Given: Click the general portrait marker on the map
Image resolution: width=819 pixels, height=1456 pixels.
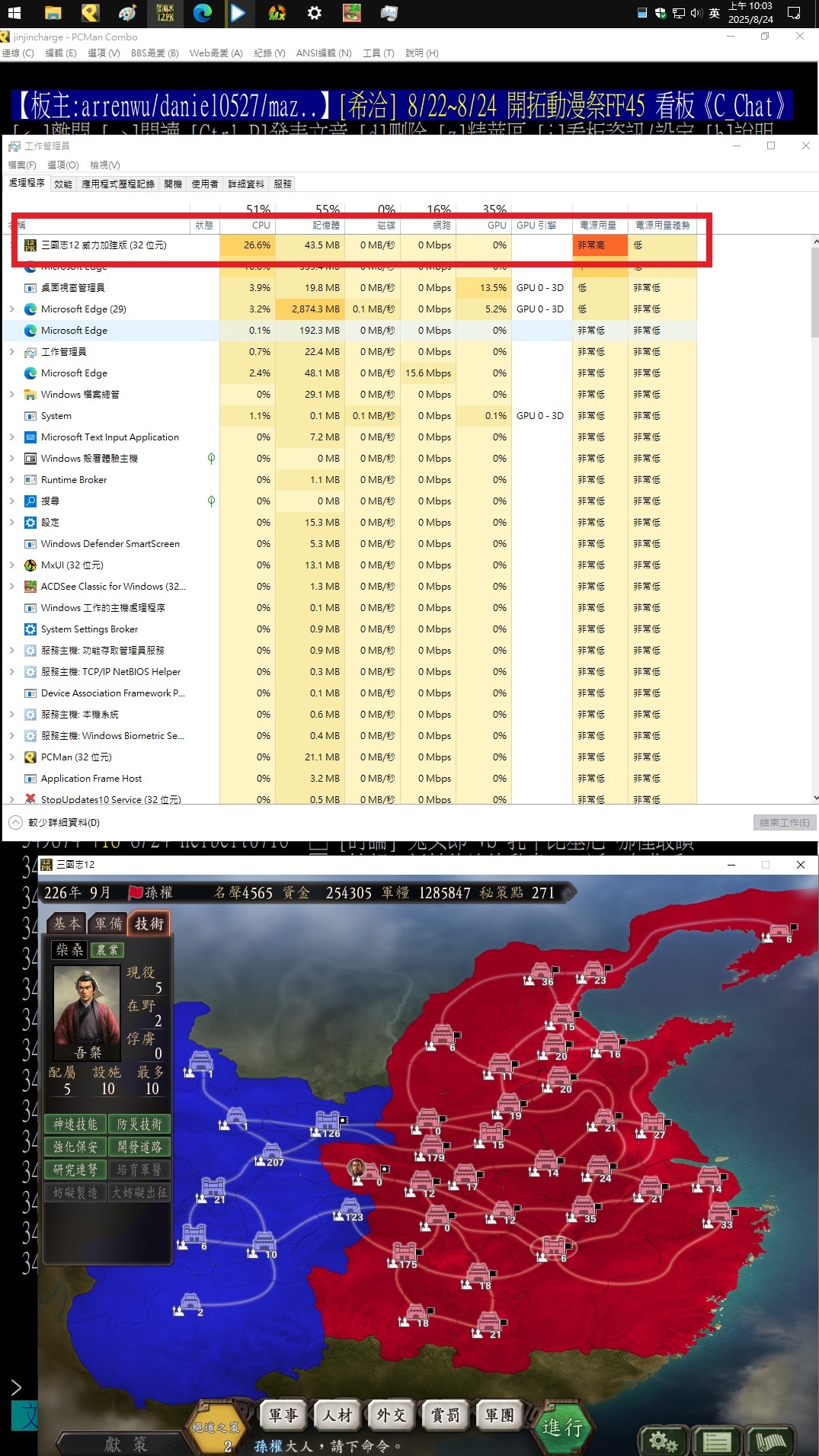Looking at the screenshot, I should coord(356,1169).
